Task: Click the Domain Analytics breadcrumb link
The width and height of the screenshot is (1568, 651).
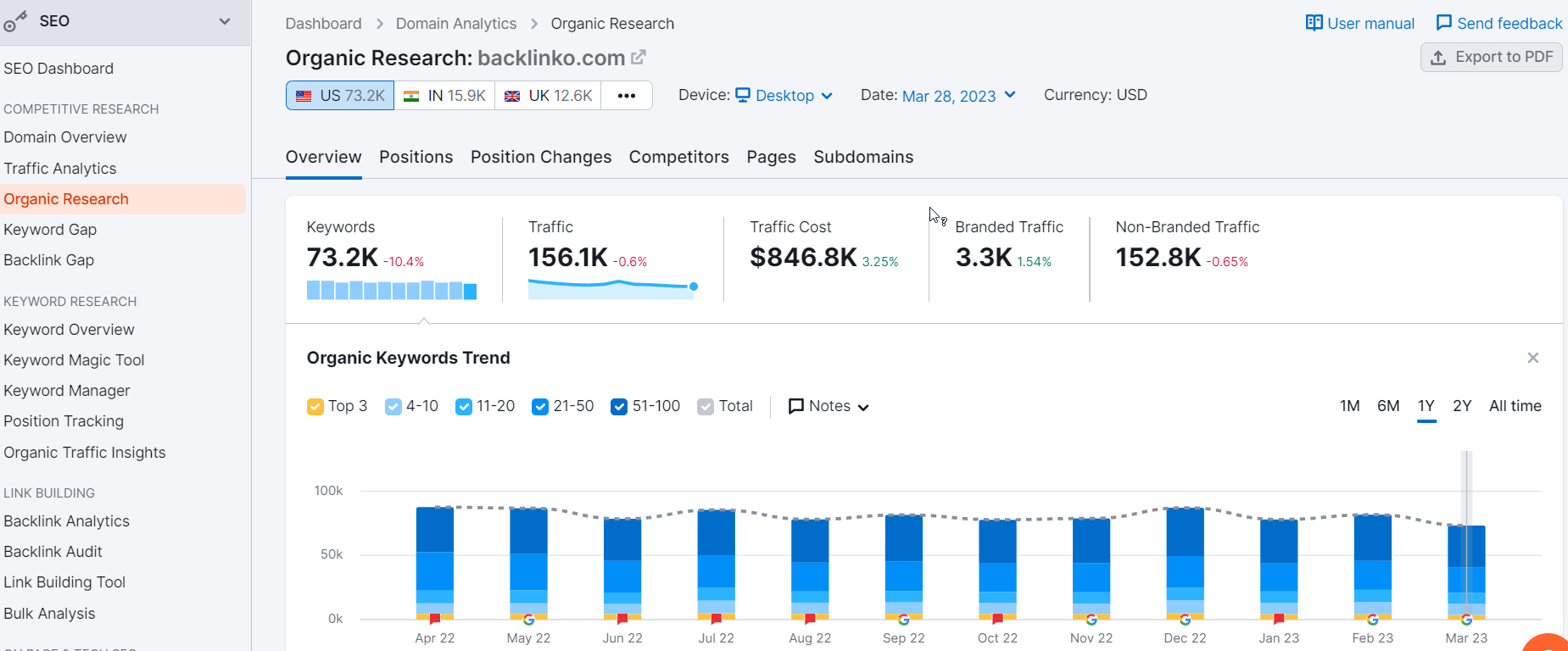Action: [x=456, y=24]
